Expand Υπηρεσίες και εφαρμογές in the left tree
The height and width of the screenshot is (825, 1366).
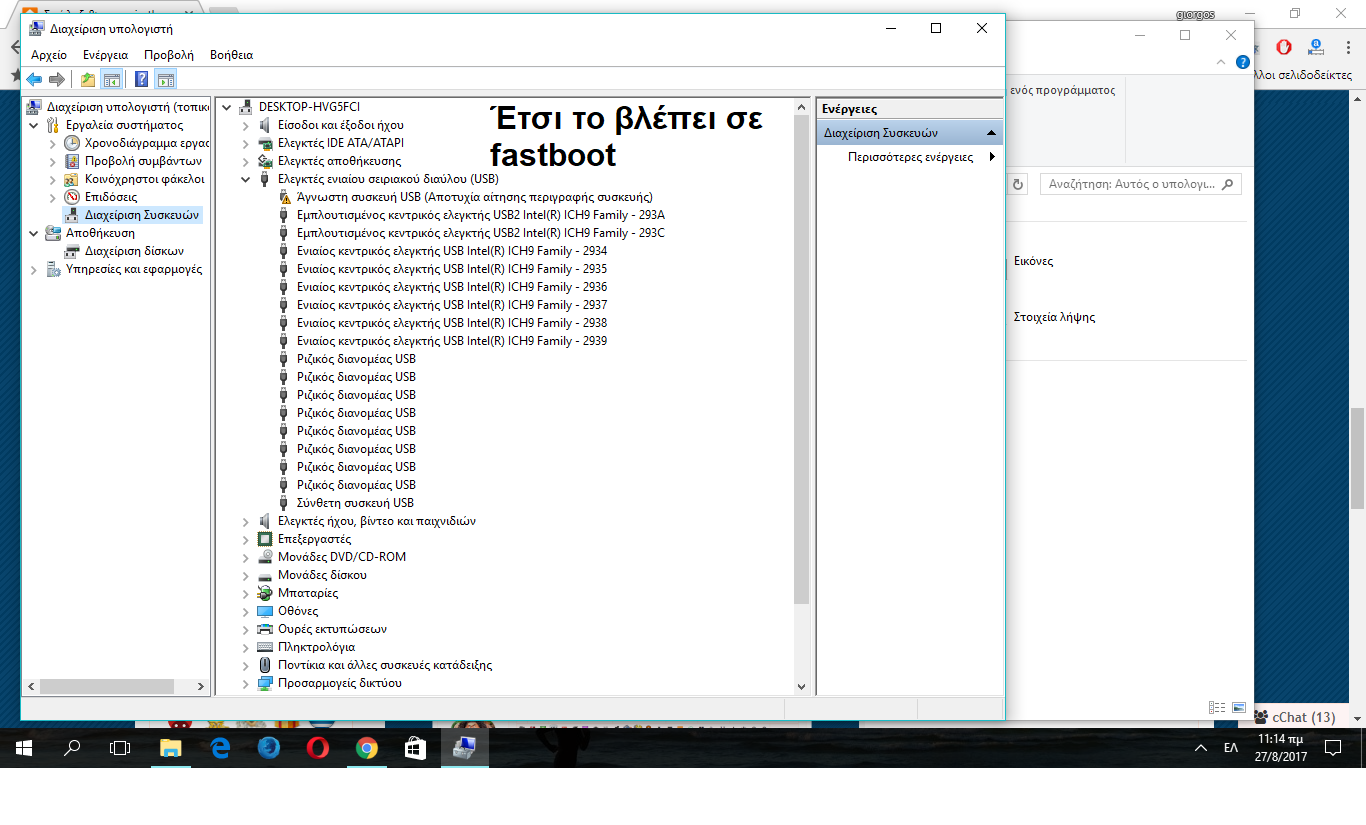[x=35, y=269]
